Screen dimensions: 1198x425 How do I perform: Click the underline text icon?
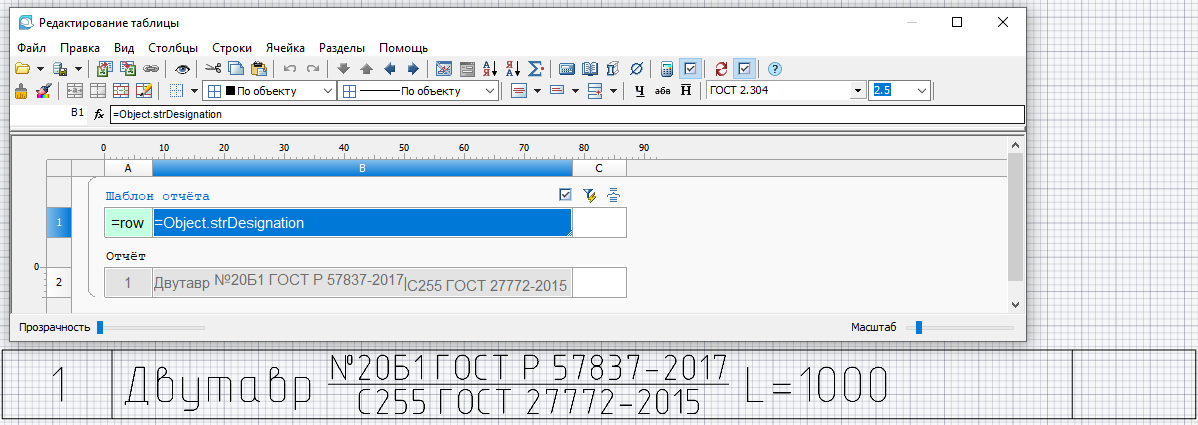(639, 91)
